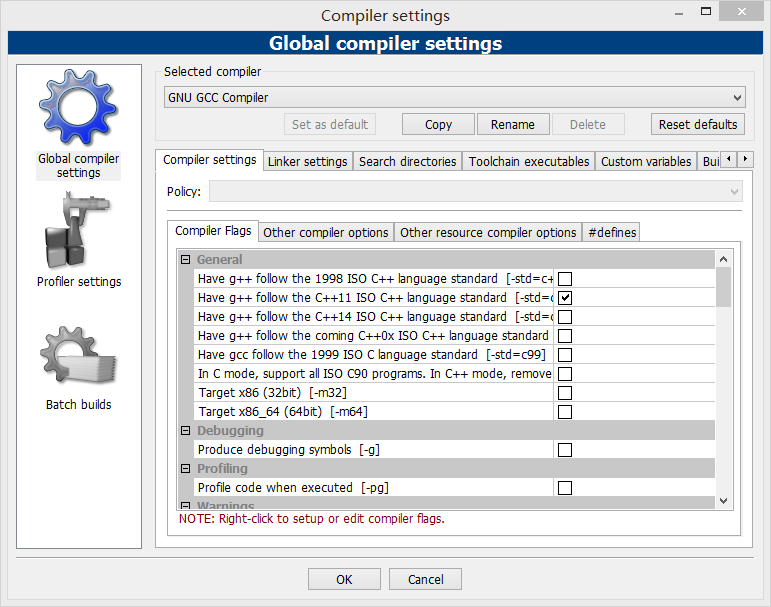The height and width of the screenshot is (607, 771).
Task: Enable the C++14 ISO standard checkbox
Action: click(x=565, y=317)
